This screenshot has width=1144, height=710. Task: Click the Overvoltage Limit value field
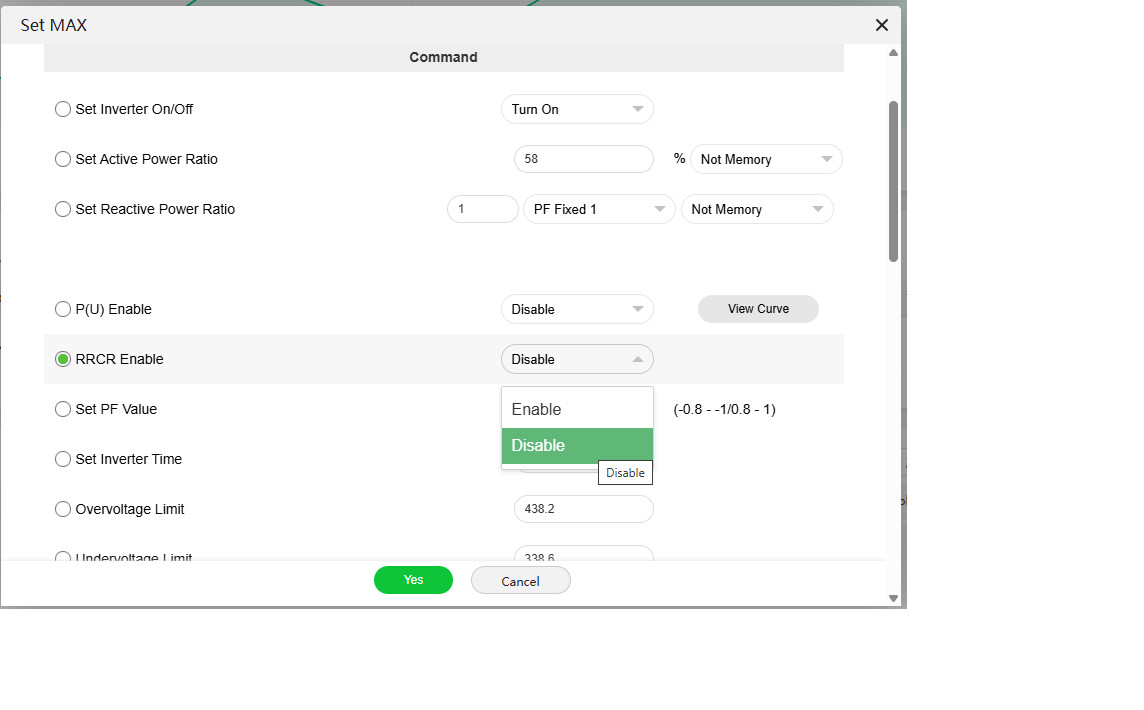tap(583, 509)
